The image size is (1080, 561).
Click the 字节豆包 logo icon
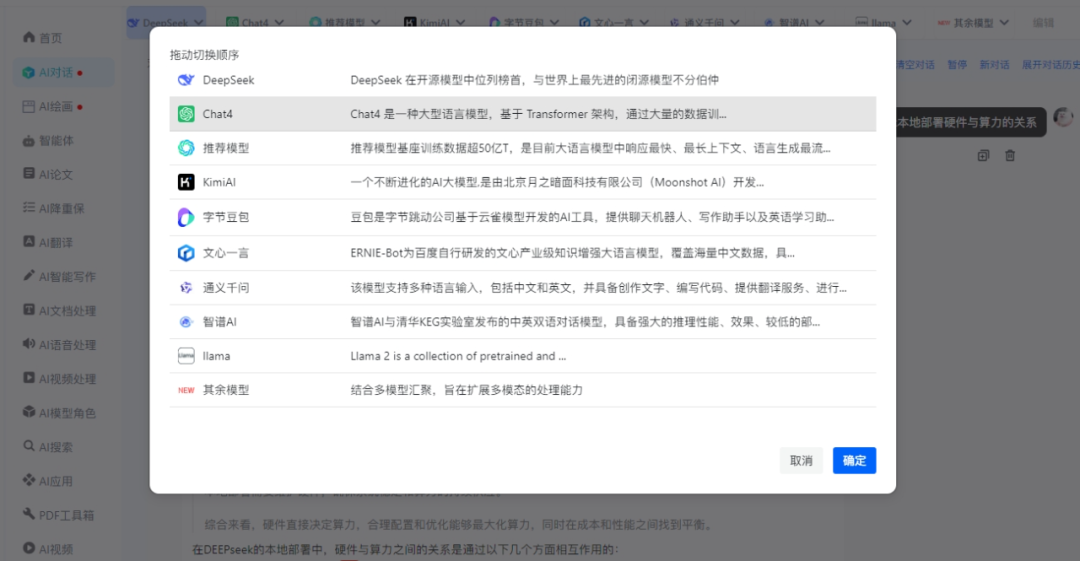[x=186, y=217]
